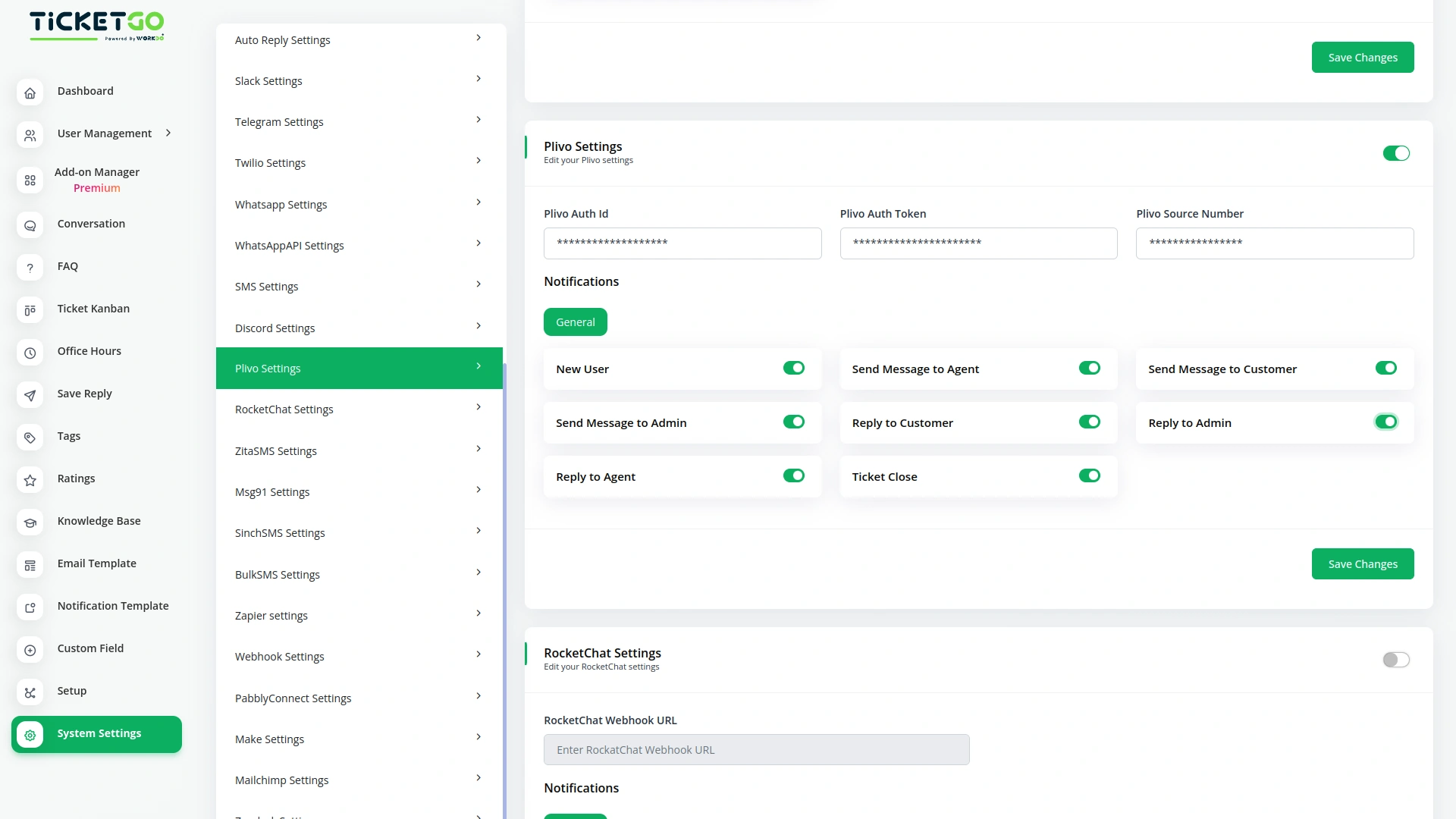Screen dimensions: 1456x819
Task: Click inside the RocketChat Webhook URL field
Action: pos(756,749)
